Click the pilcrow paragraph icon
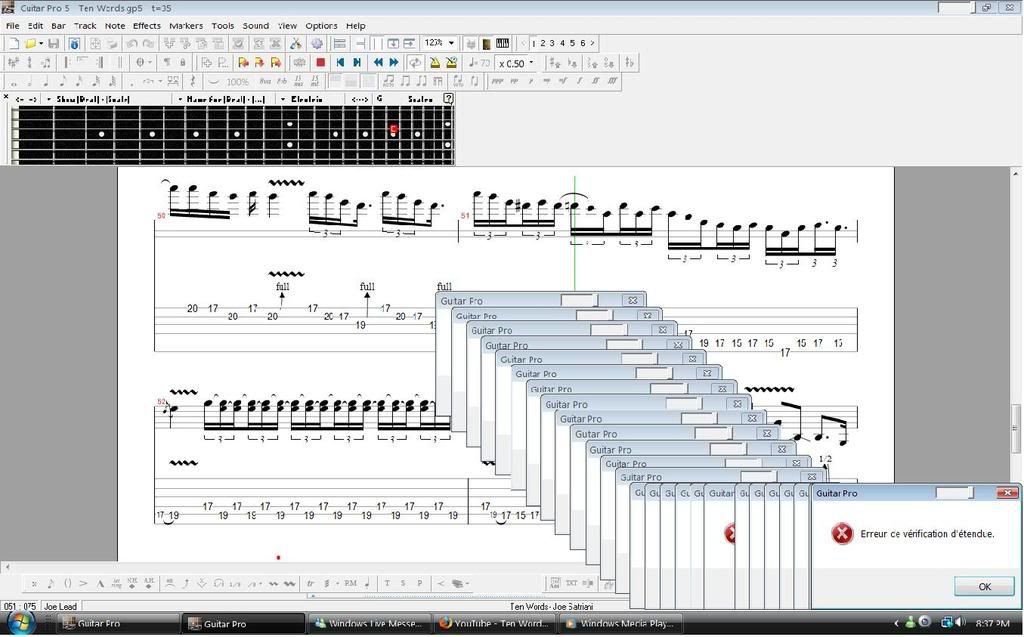Viewport: 1024px width, 637px height. point(167,63)
